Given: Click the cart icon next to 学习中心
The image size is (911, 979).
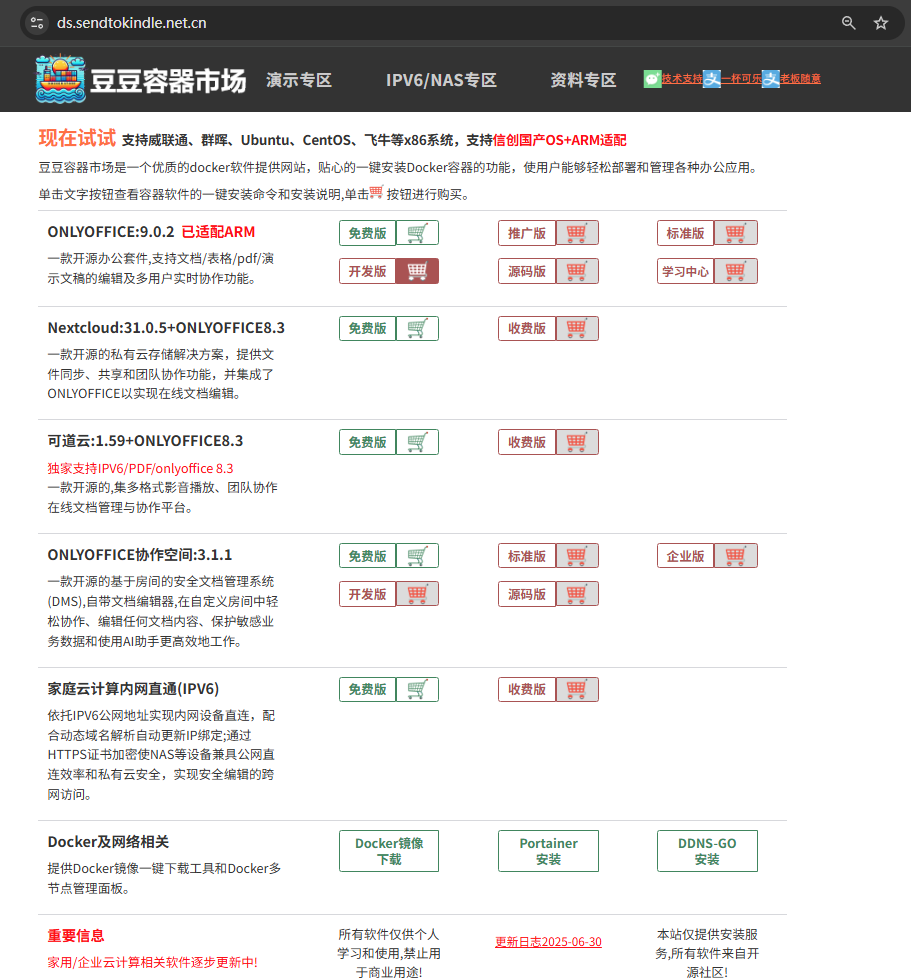Looking at the screenshot, I should point(736,271).
